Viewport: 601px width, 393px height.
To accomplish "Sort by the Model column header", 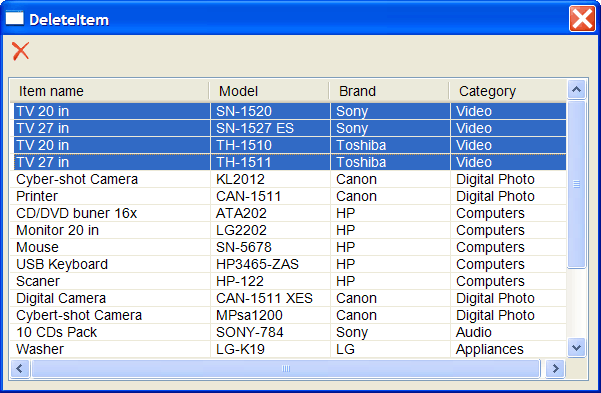I will (269, 91).
